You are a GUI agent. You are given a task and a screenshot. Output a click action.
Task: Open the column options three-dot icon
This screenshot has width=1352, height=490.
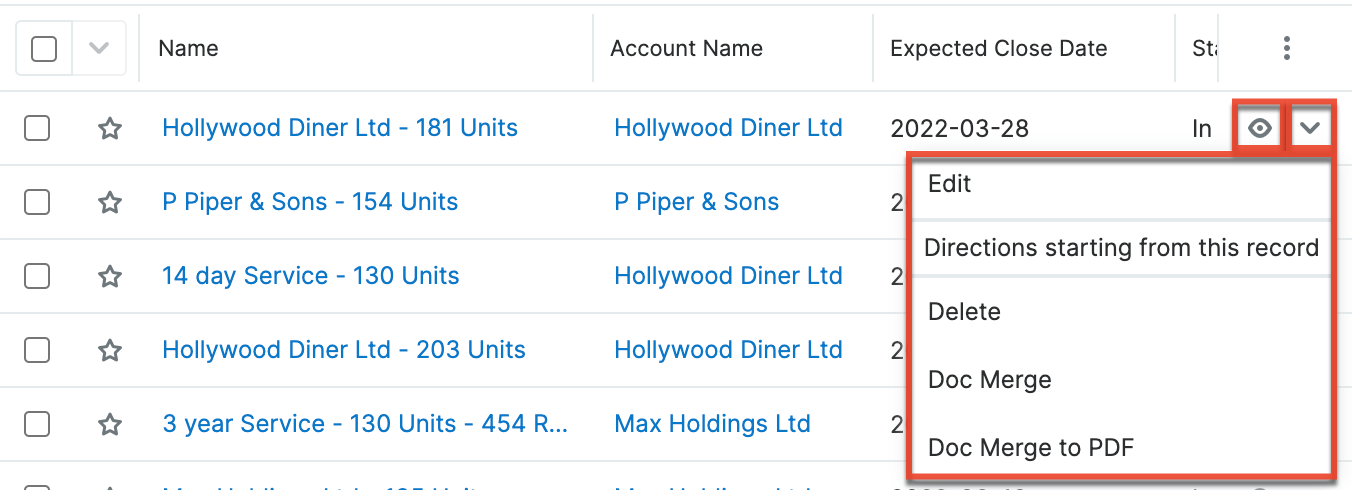click(x=1287, y=48)
